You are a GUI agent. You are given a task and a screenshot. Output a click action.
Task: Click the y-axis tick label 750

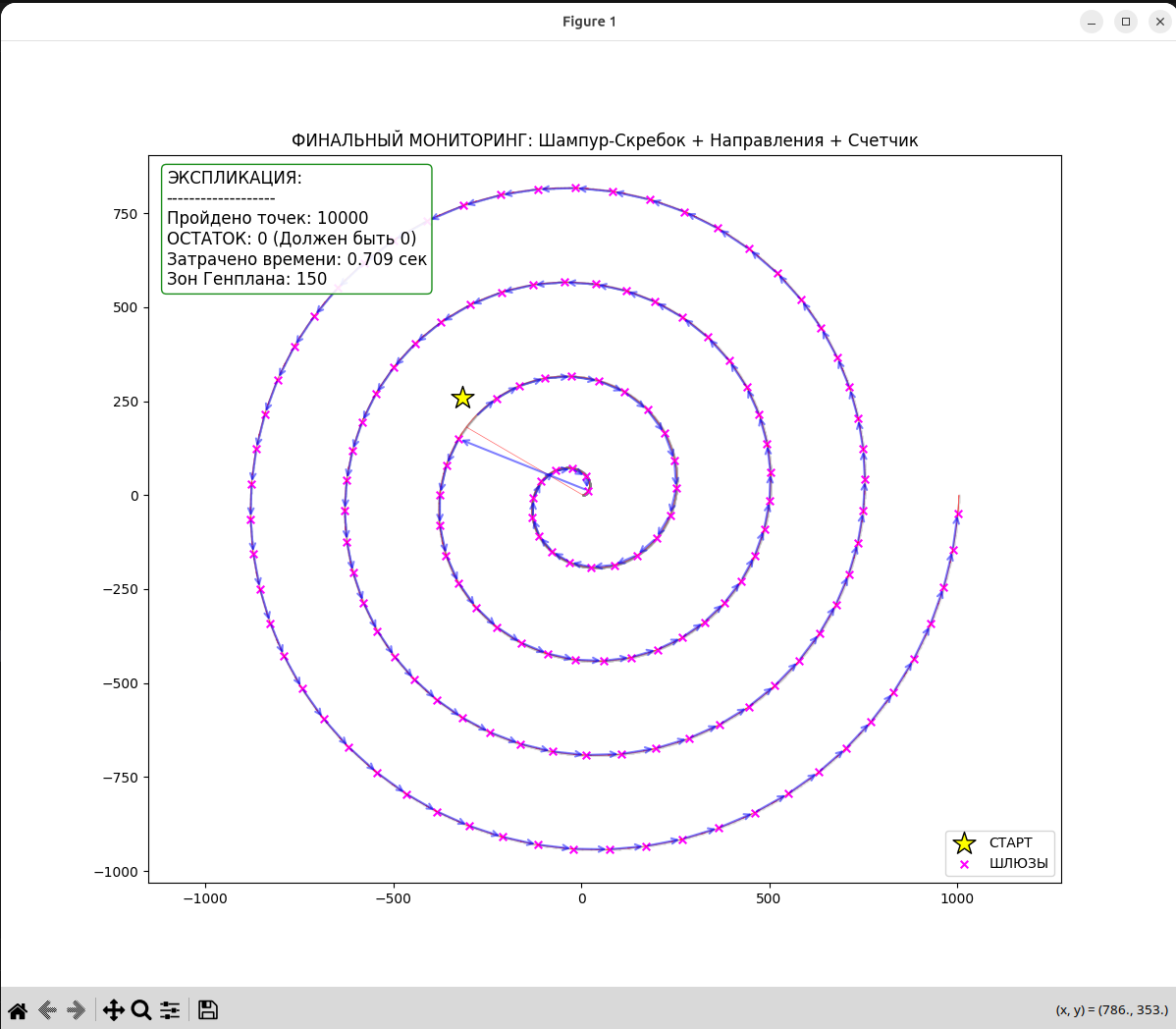126,214
